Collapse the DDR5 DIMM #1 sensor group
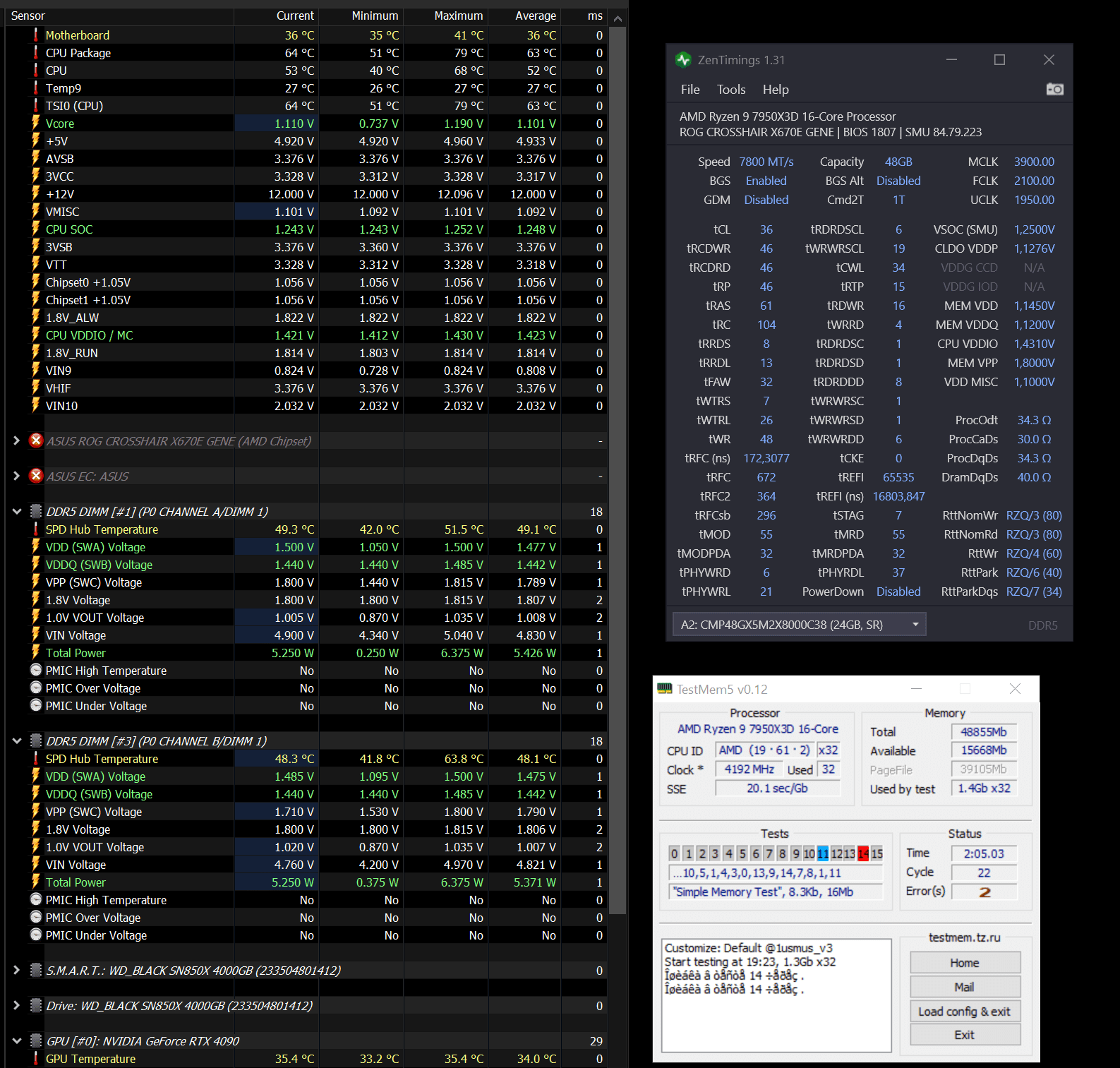 (16, 511)
